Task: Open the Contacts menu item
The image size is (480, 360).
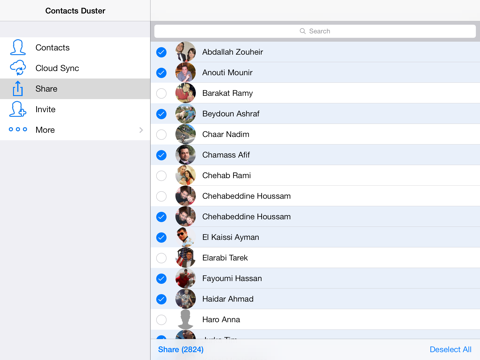Action: (x=52, y=48)
